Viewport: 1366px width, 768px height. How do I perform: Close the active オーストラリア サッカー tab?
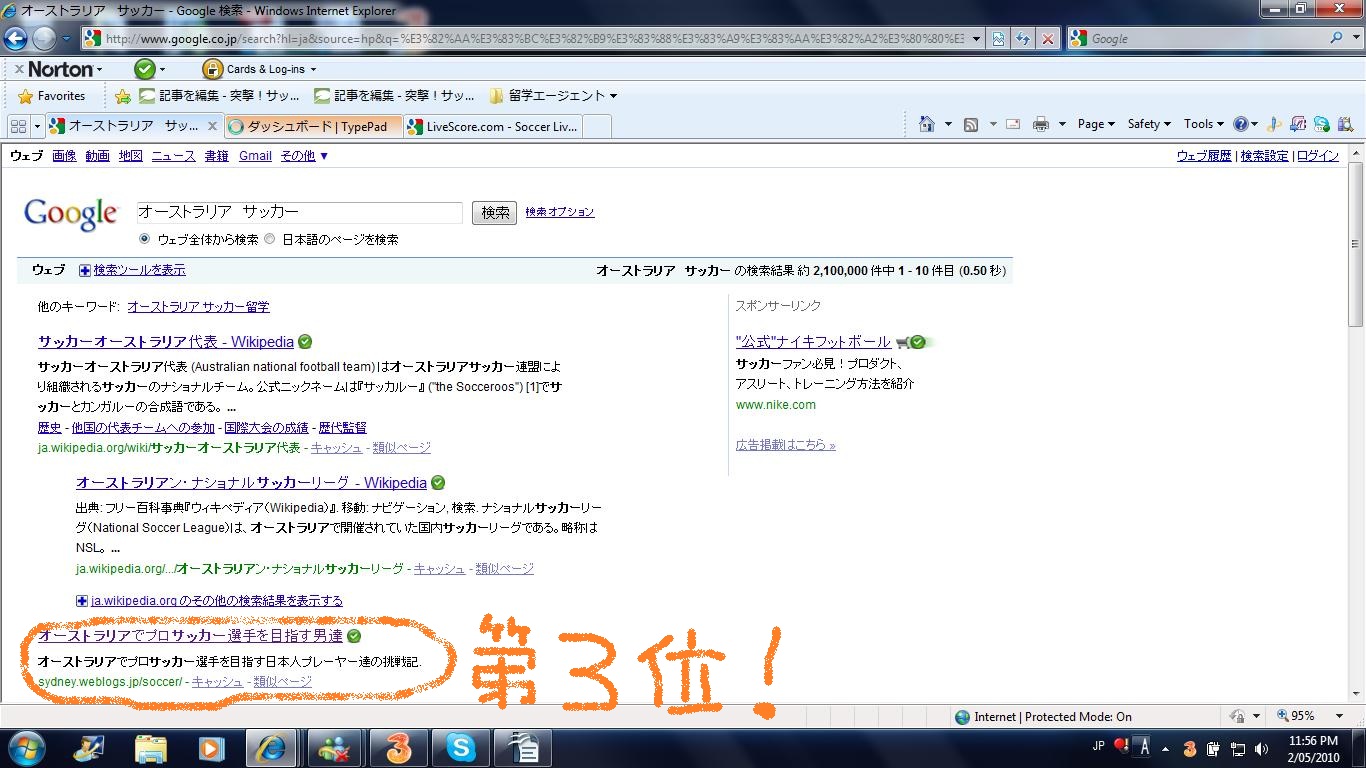(212, 126)
